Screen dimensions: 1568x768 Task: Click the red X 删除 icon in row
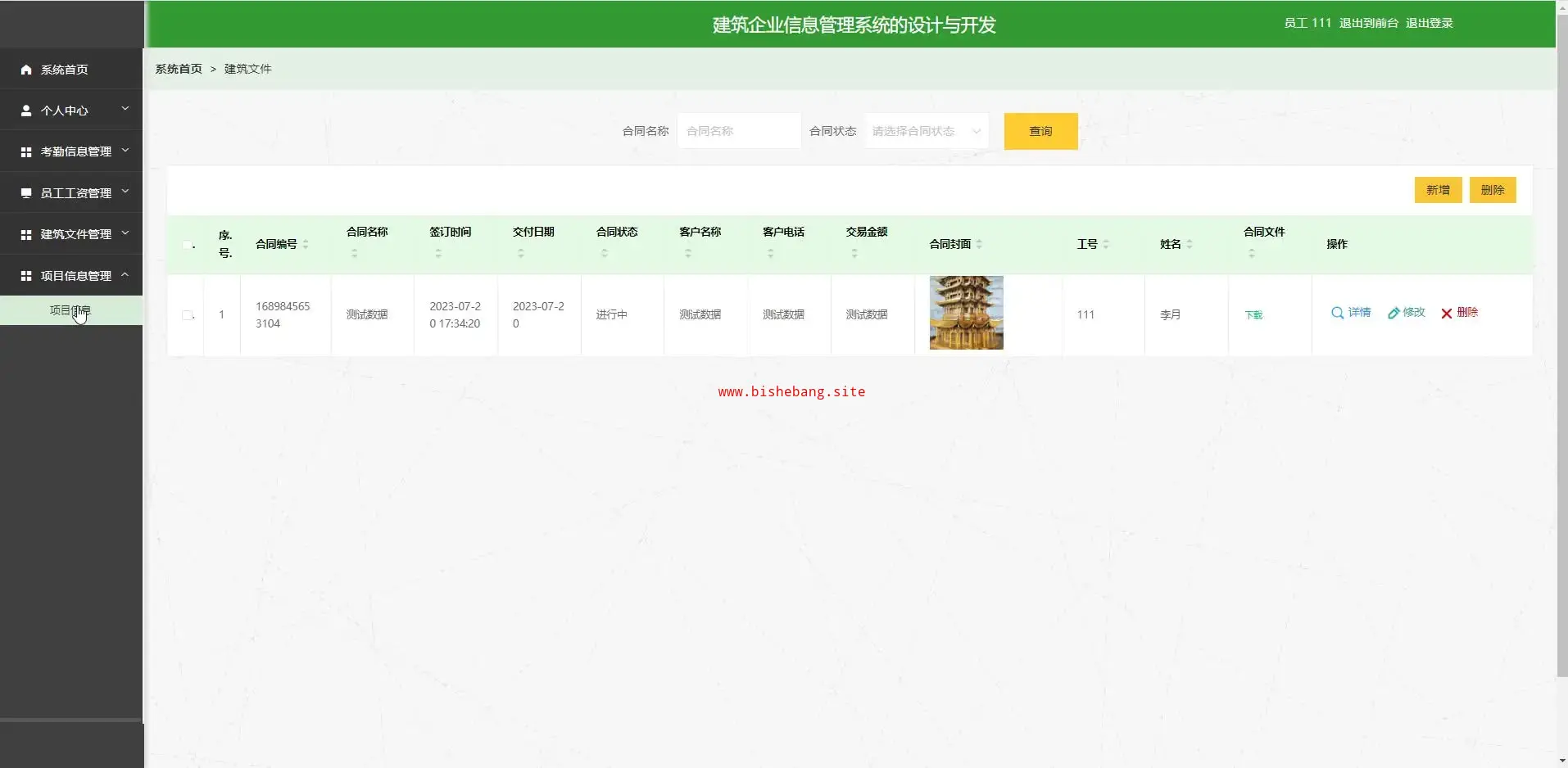pos(1447,313)
